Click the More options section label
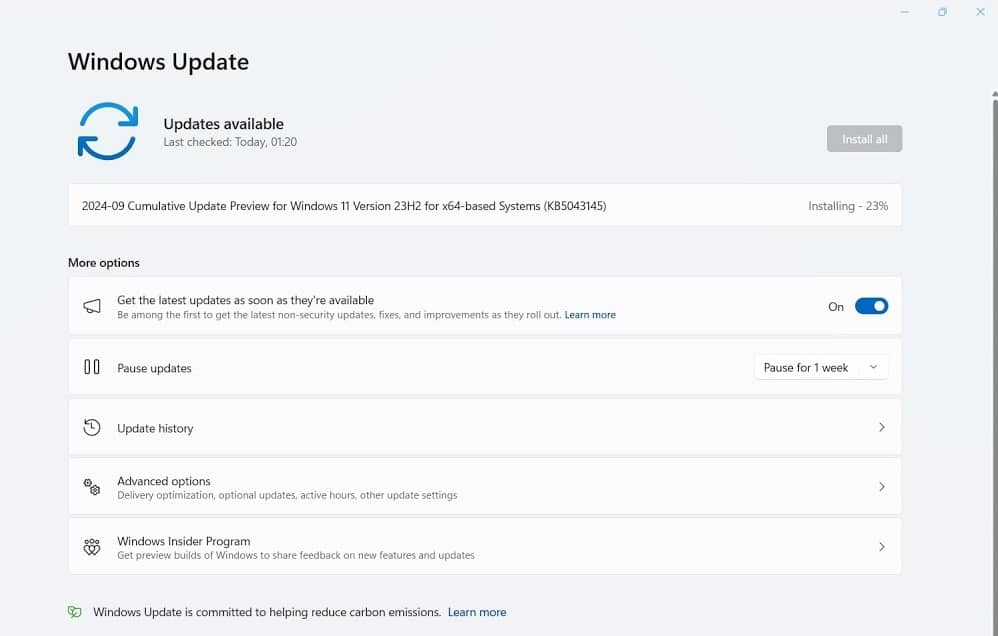Screen dimensions: 998x636 pos(104,263)
